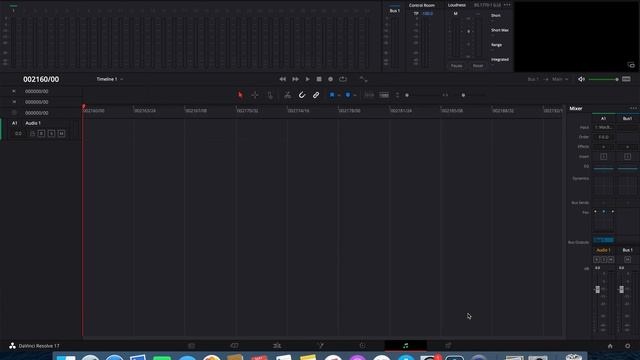
Task: Open the Loudness panel options menu
Action: [507, 5]
